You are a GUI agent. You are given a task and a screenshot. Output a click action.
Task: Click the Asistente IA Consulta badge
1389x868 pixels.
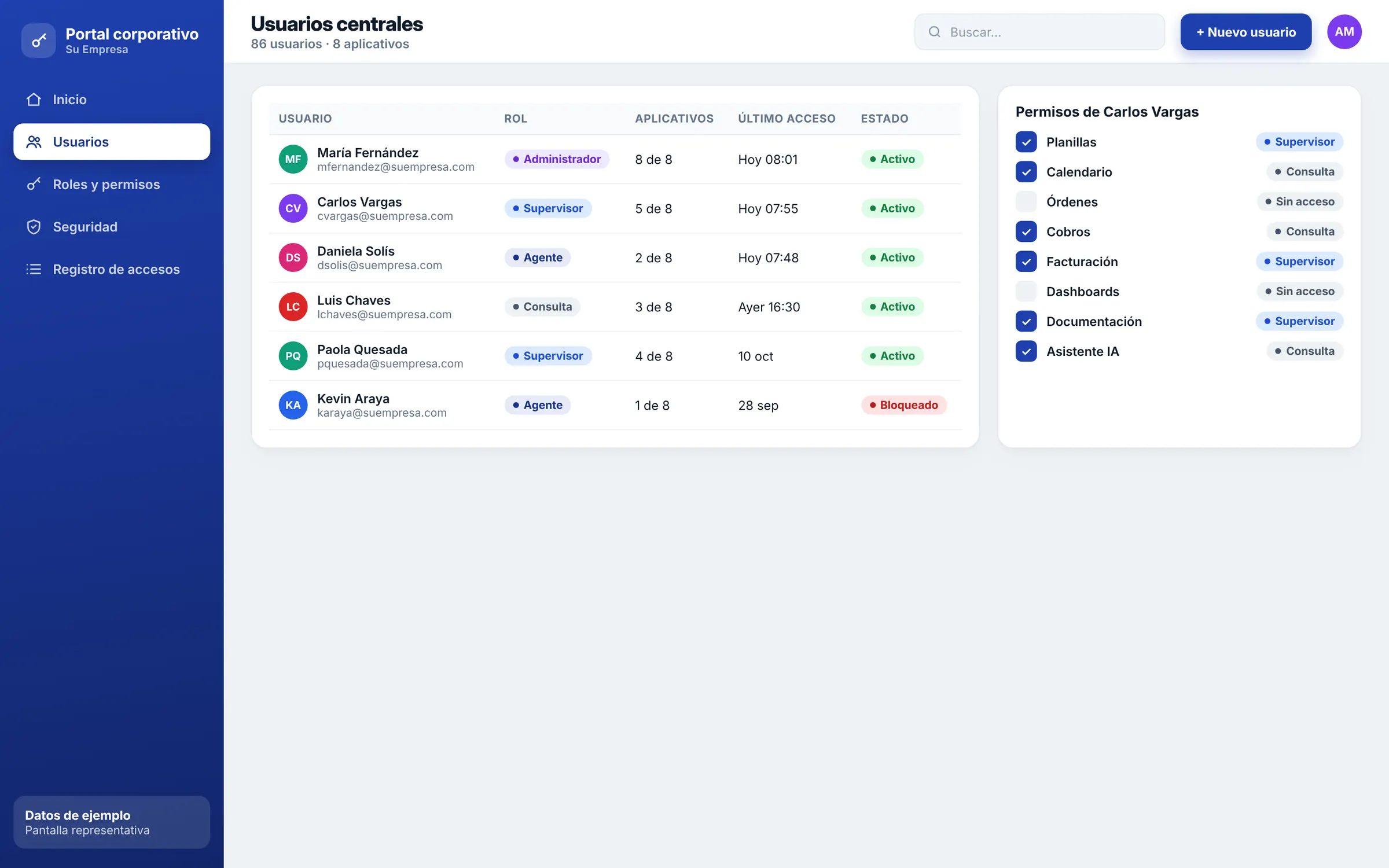point(1305,351)
